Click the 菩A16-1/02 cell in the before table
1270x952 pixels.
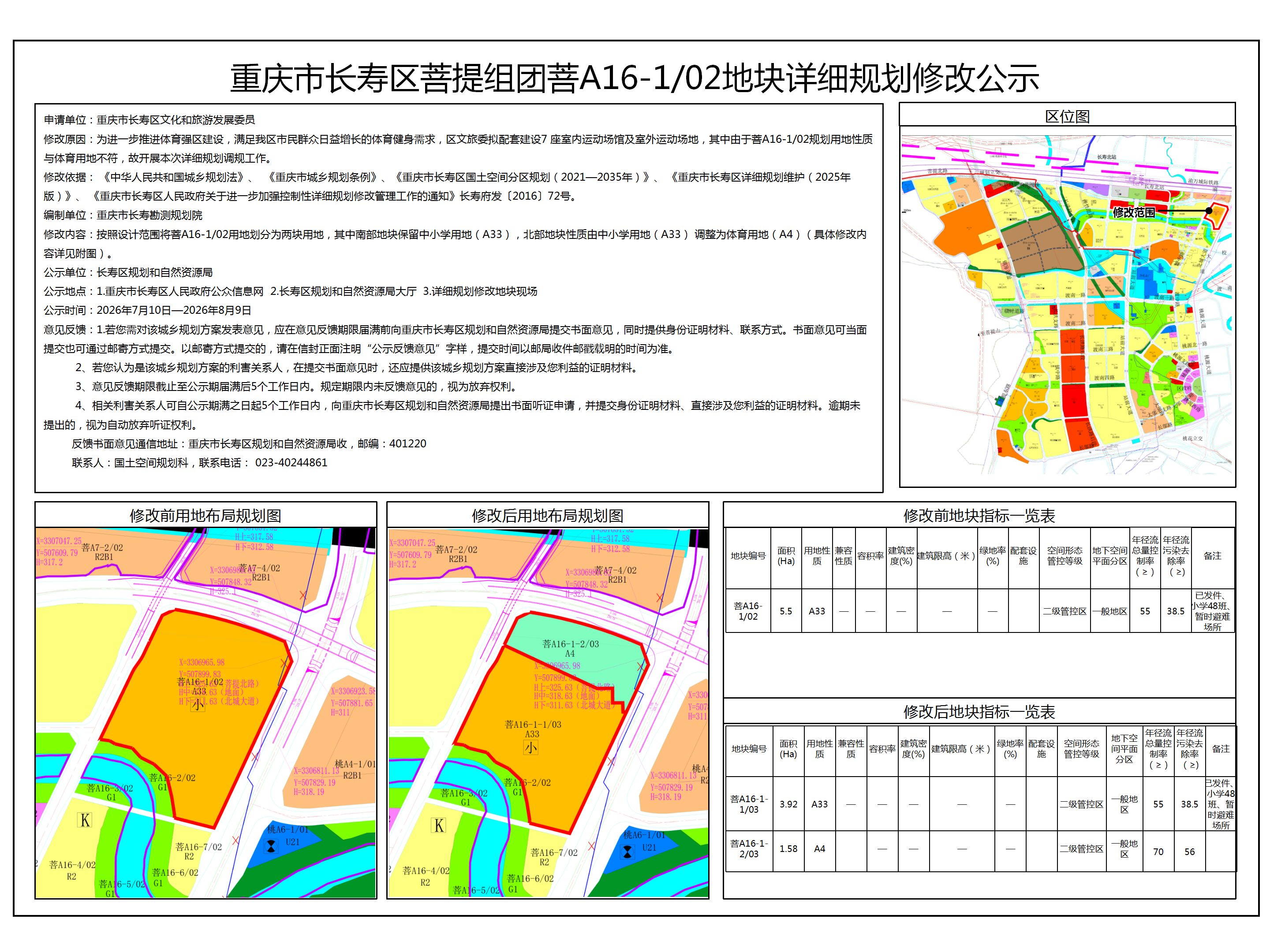(748, 611)
